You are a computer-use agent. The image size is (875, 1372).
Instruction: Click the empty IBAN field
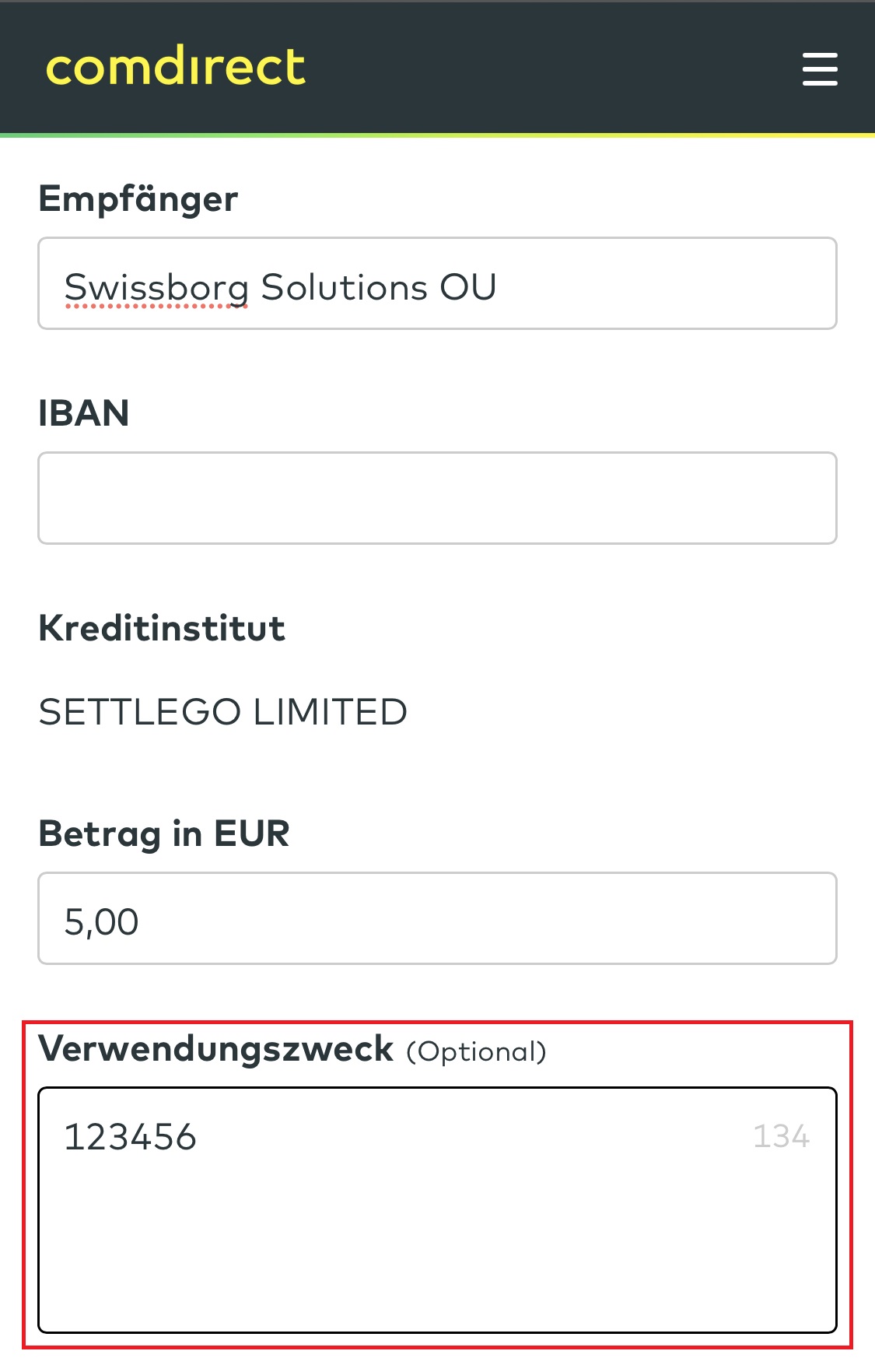tap(437, 497)
